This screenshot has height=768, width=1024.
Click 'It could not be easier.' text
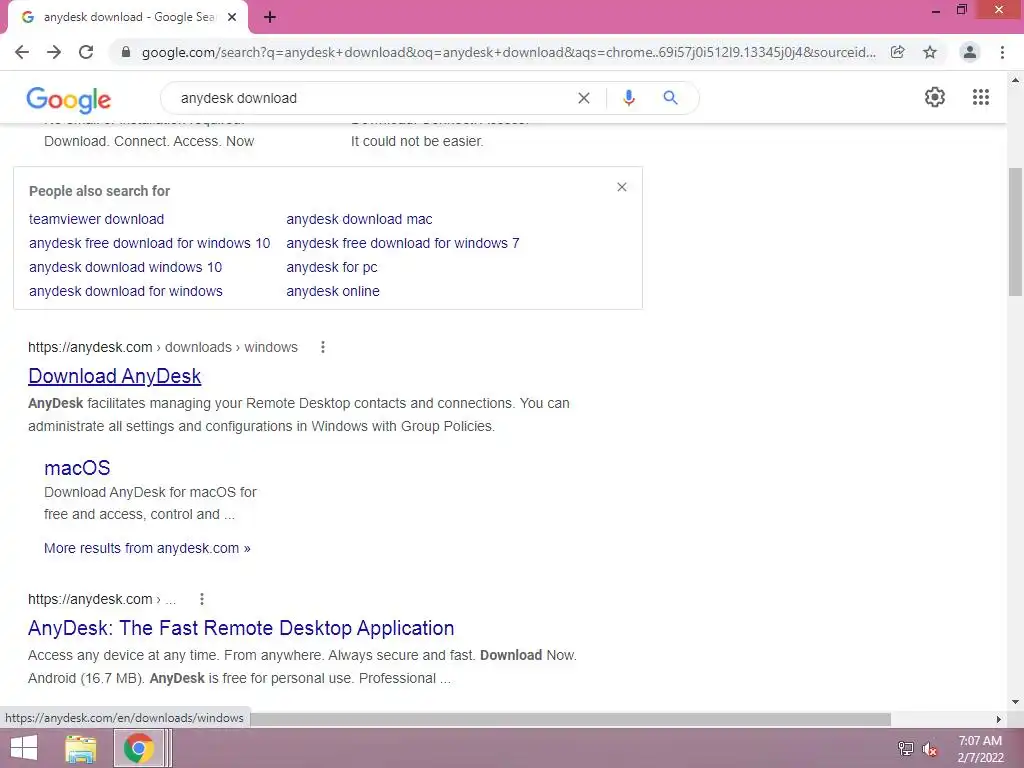417,142
